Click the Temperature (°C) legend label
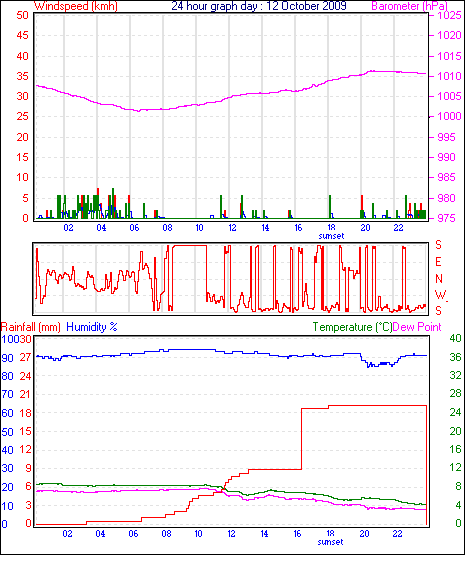466x566 pixels. click(x=352, y=327)
